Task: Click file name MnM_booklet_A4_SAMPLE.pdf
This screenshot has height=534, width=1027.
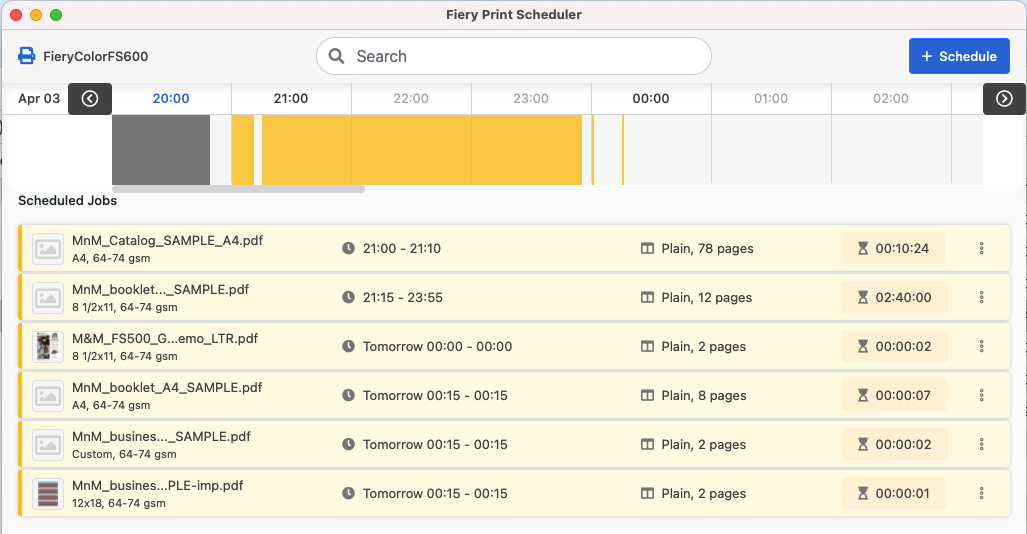Action: click(167, 387)
